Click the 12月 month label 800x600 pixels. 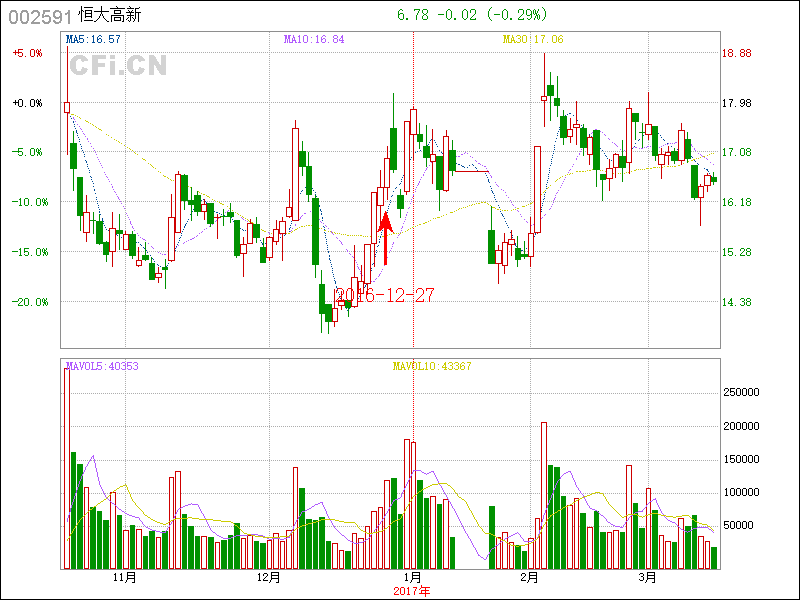pos(269,578)
